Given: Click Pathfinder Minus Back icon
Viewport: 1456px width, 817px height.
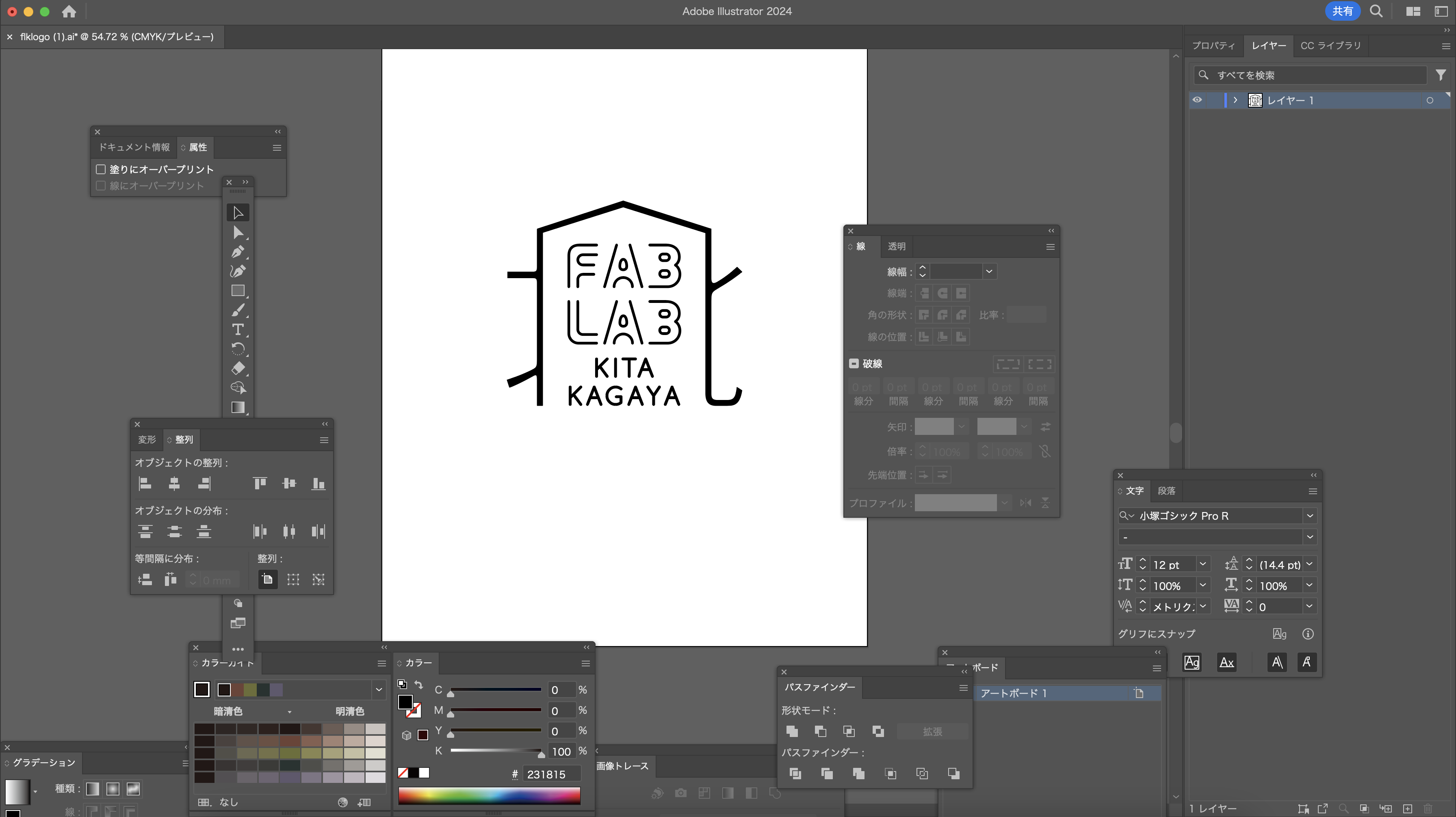Looking at the screenshot, I should click(953, 774).
